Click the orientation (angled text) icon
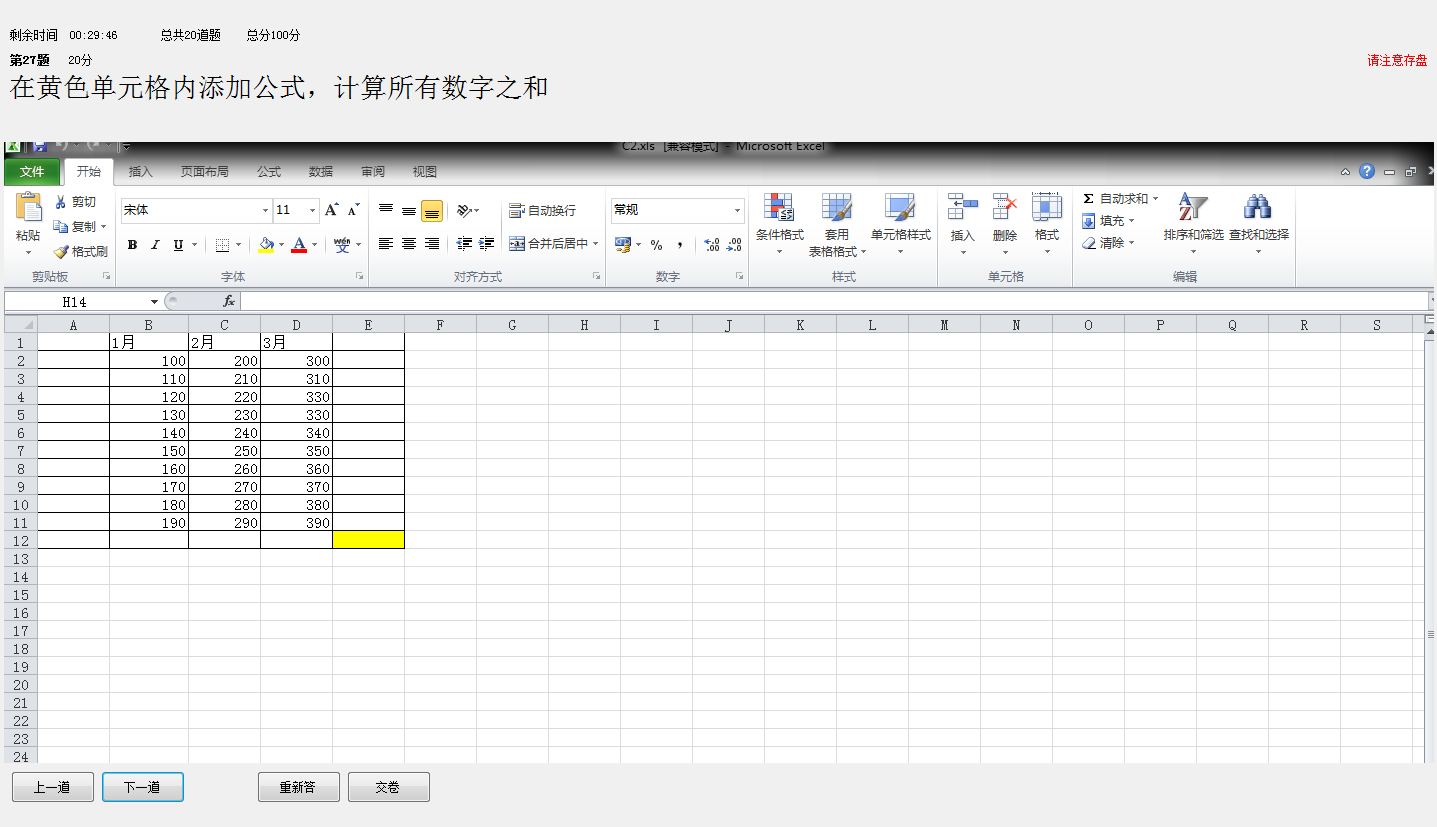 tap(463, 211)
